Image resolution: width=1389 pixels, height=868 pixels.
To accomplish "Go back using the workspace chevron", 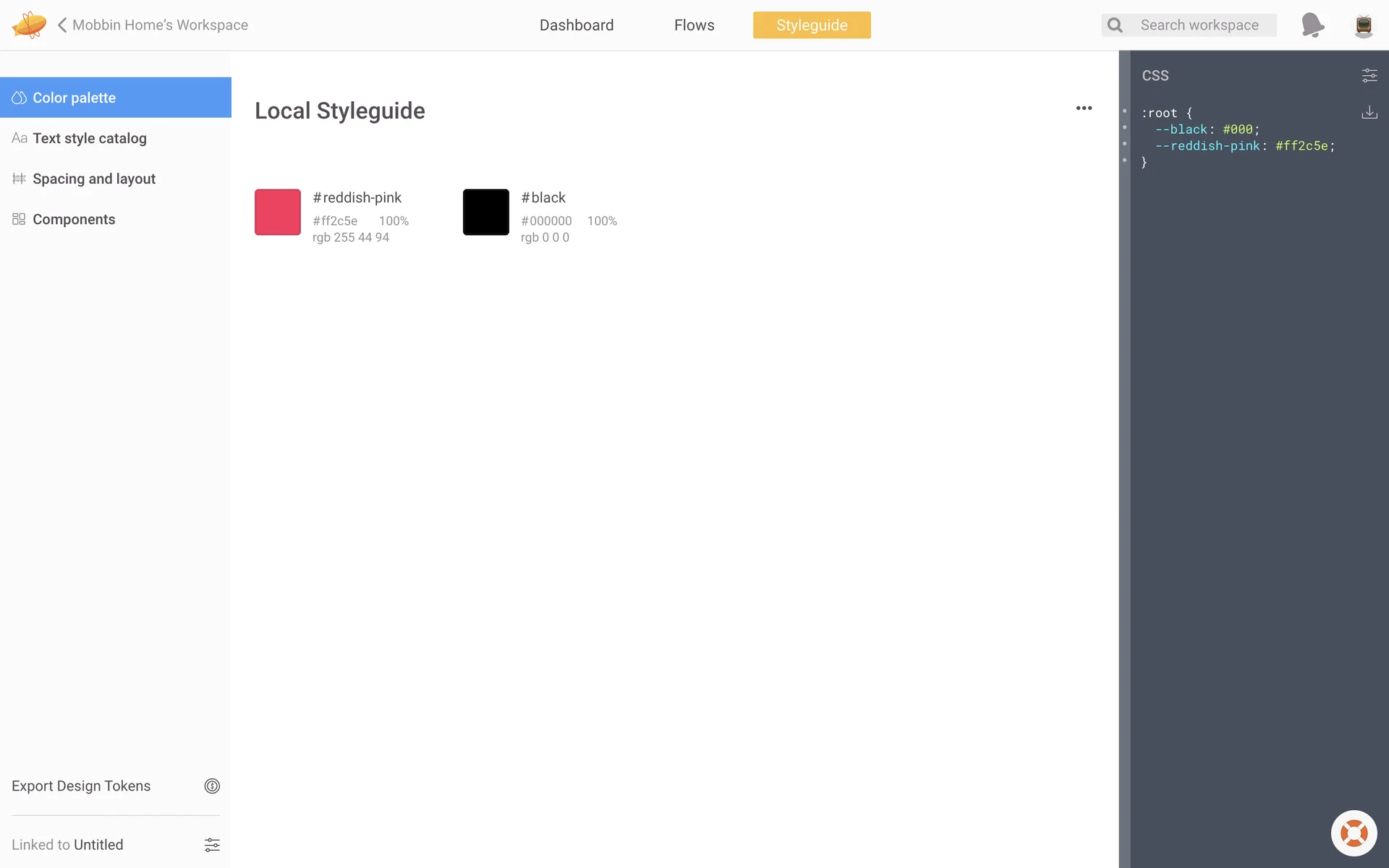I will click(62, 25).
